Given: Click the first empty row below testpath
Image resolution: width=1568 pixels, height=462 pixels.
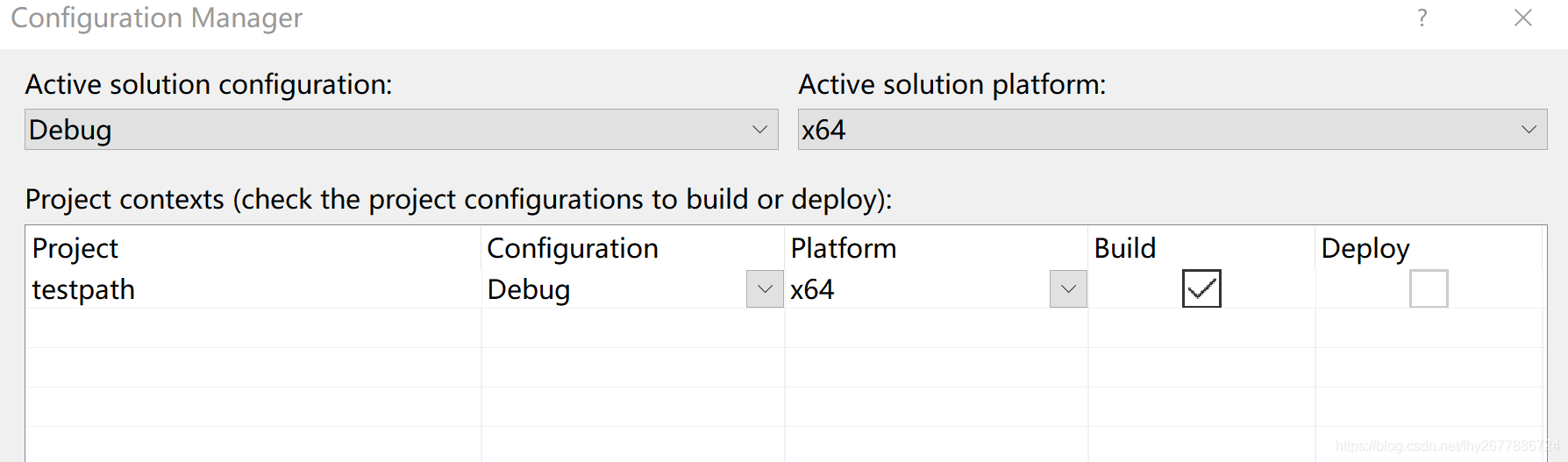Looking at the screenshot, I should pyautogui.click(x=253, y=328).
